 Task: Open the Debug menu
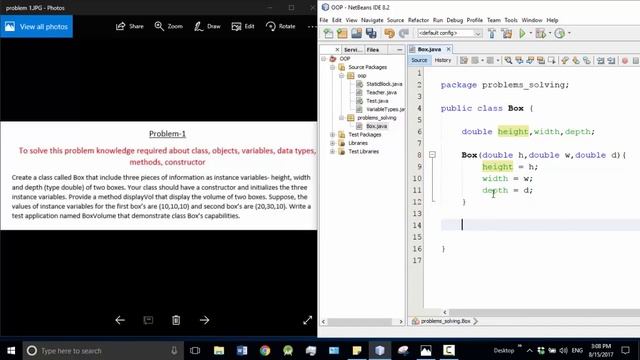click(454, 20)
